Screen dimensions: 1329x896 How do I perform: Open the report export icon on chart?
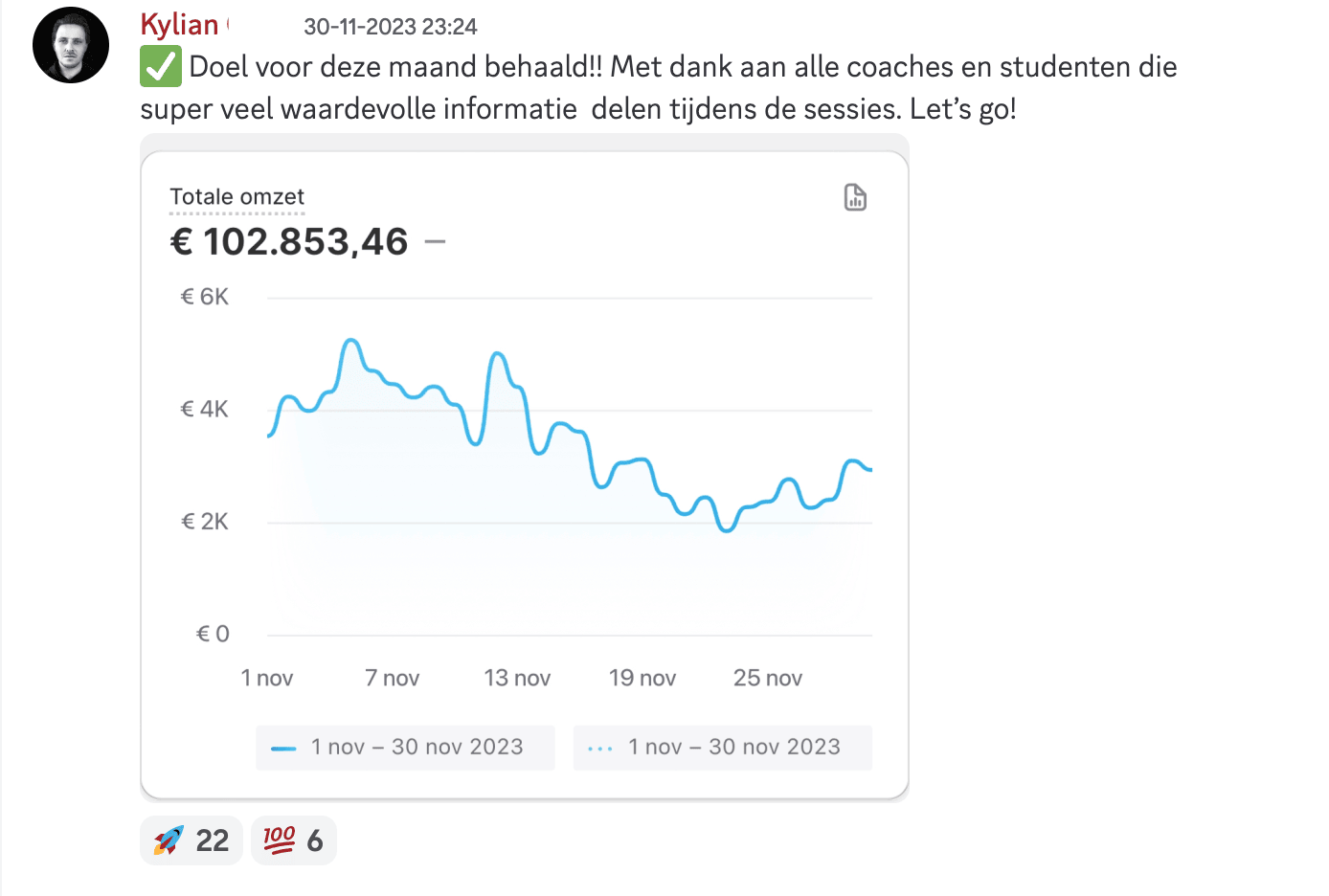click(x=855, y=197)
